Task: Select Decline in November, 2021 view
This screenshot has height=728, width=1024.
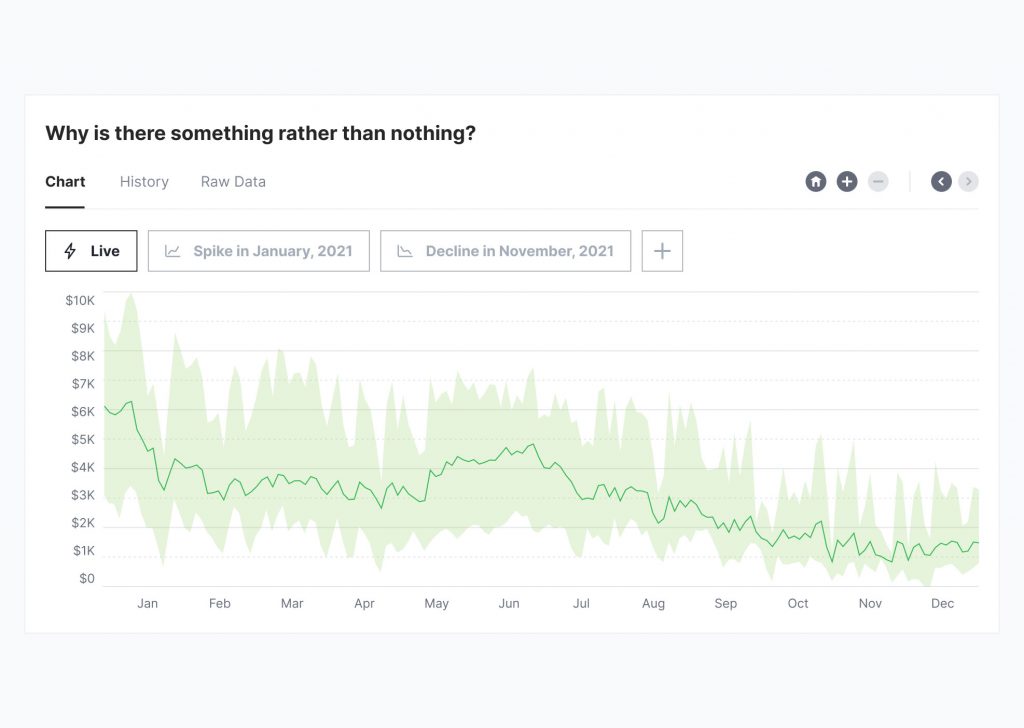Action: [x=506, y=252]
